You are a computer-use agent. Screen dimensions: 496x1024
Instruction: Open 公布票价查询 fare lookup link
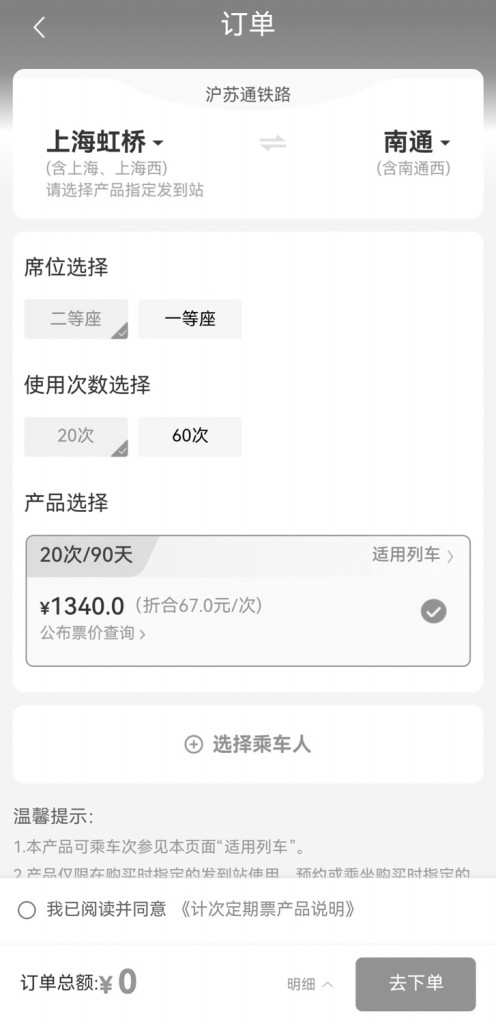tap(93, 633)
